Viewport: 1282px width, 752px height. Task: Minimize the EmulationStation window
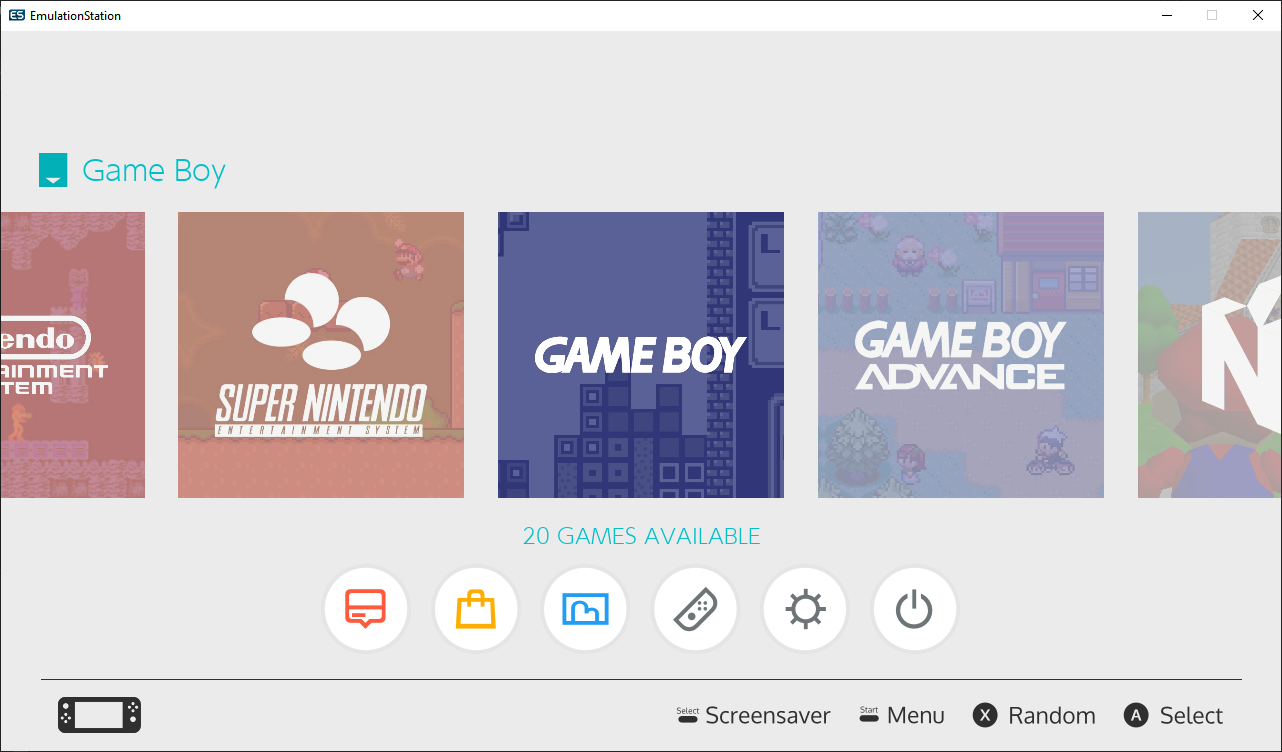click(1166, 15)
